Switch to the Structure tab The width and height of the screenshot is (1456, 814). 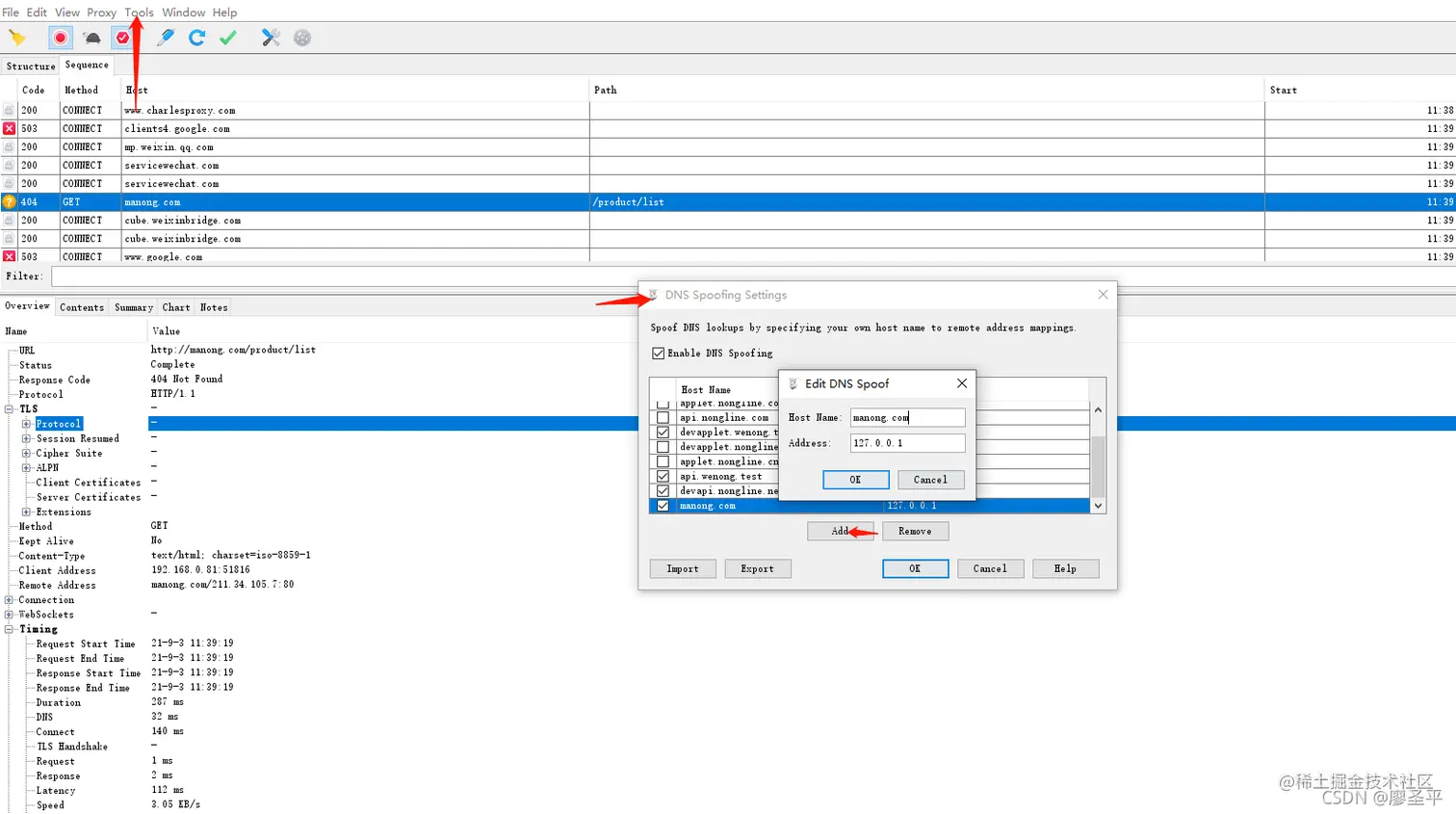[x=31, y=66]
